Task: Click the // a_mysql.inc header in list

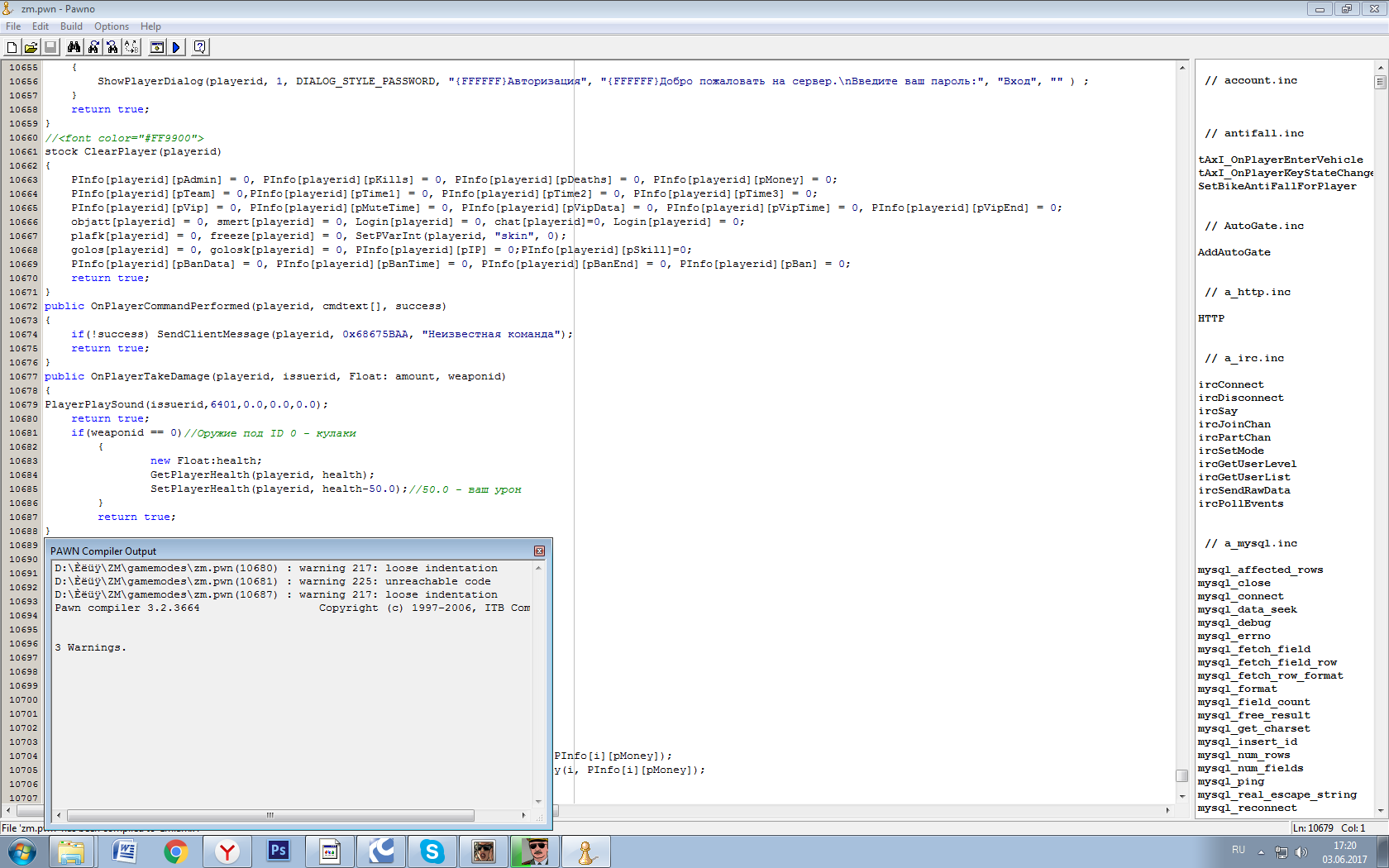Action: [1251, 543]
